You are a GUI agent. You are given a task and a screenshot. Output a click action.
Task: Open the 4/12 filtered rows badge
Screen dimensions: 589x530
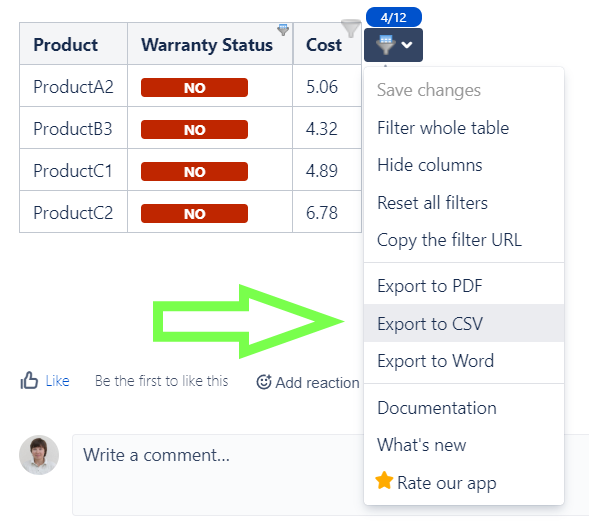coord(394,17)
